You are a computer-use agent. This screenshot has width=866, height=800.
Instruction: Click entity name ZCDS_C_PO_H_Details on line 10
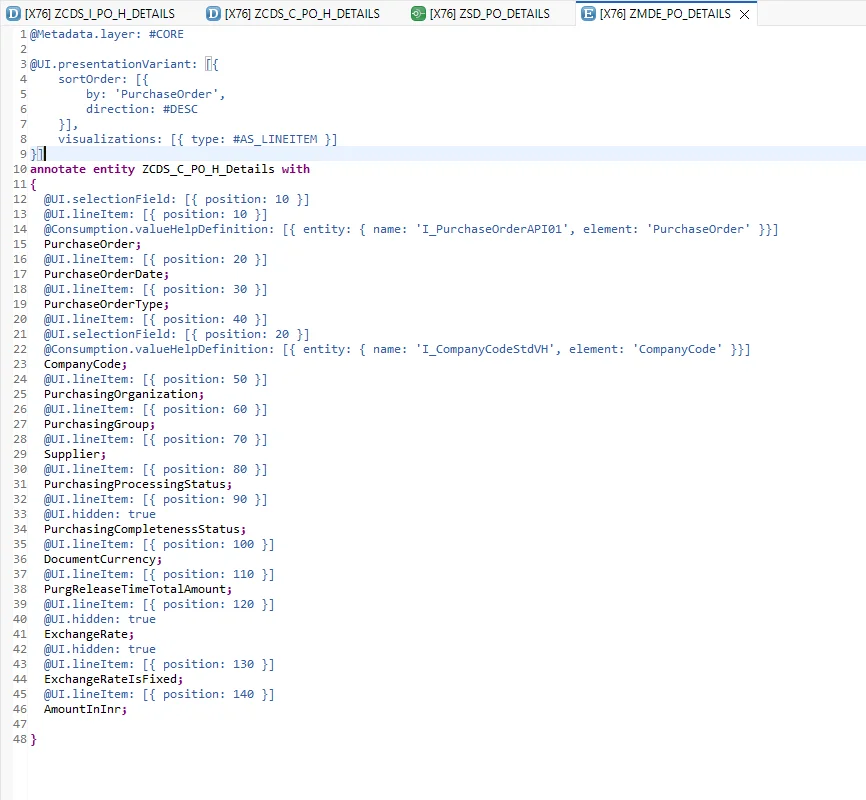[208, 169]
